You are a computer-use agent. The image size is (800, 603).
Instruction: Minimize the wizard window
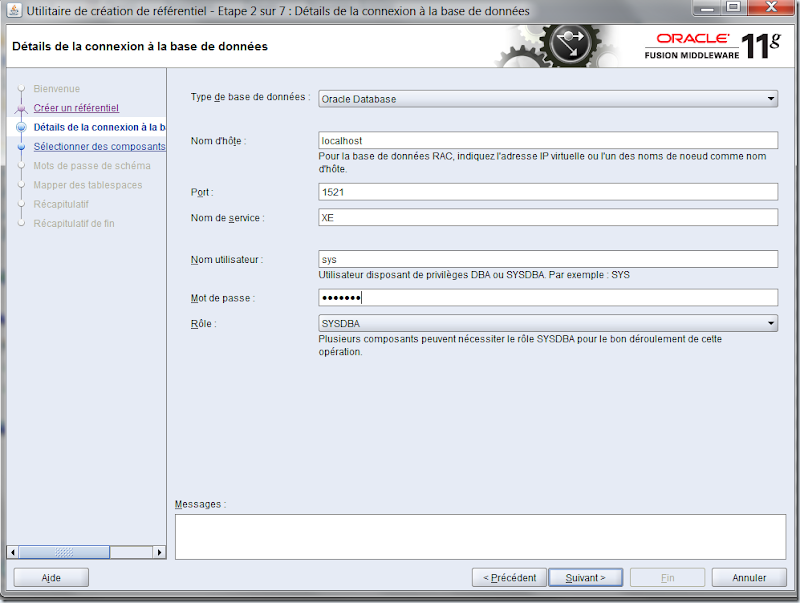(707, 8)
